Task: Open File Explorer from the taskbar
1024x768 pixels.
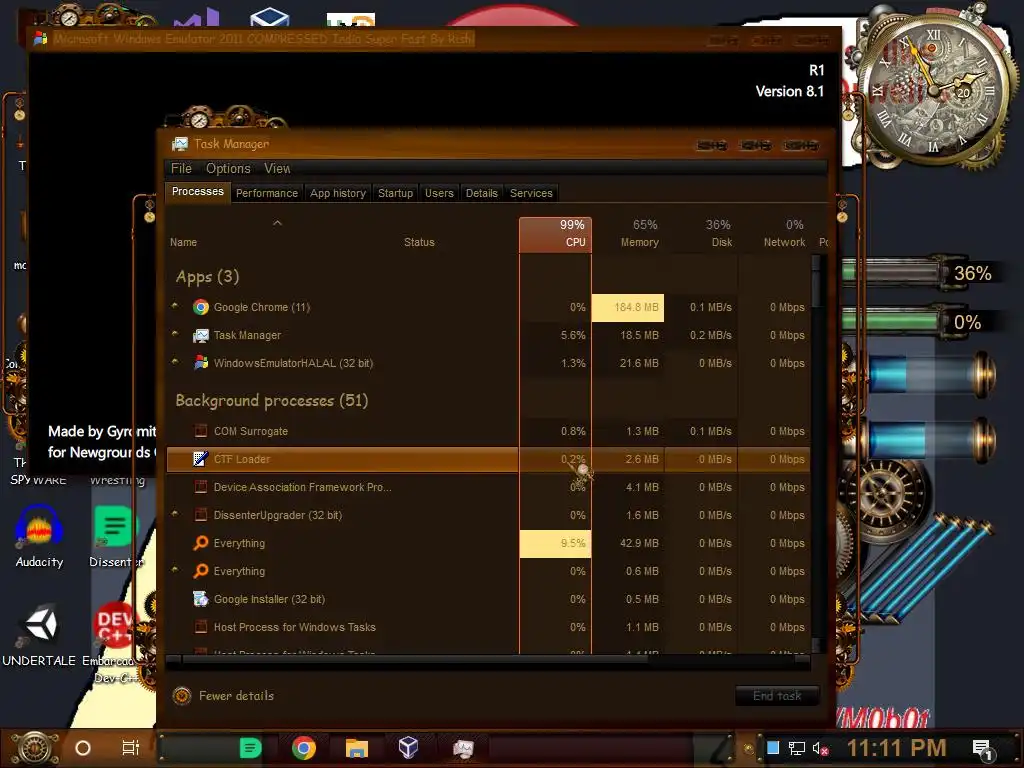Action: [x=357, y=748]
